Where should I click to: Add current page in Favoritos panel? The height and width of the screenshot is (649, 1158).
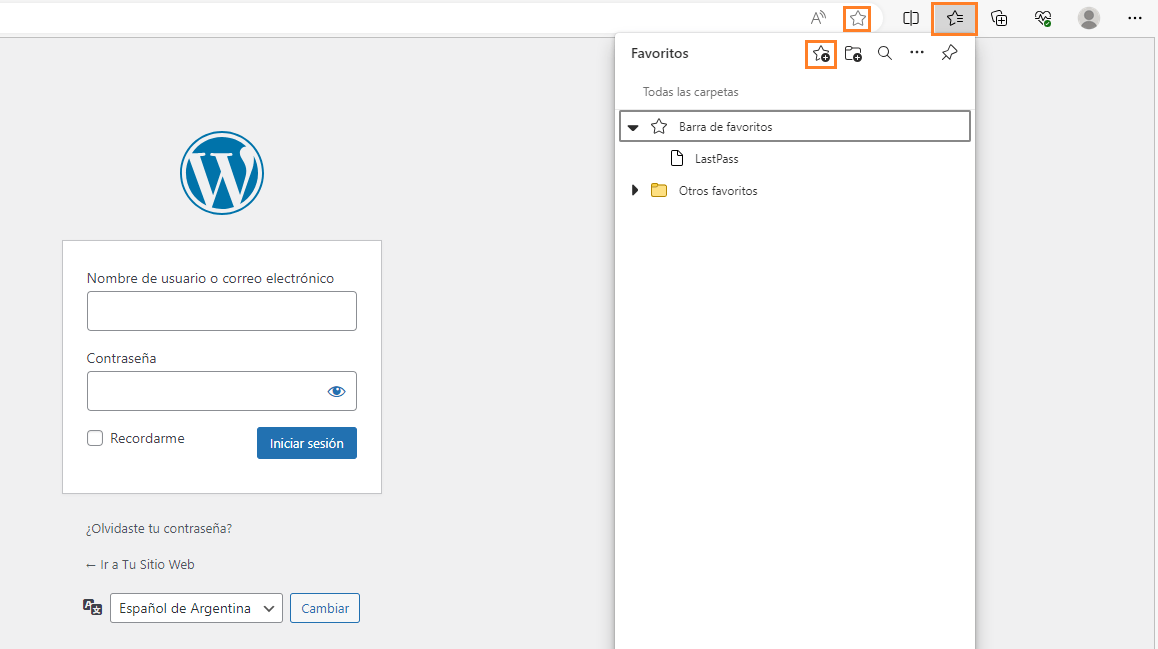click(x=821, y=54)
